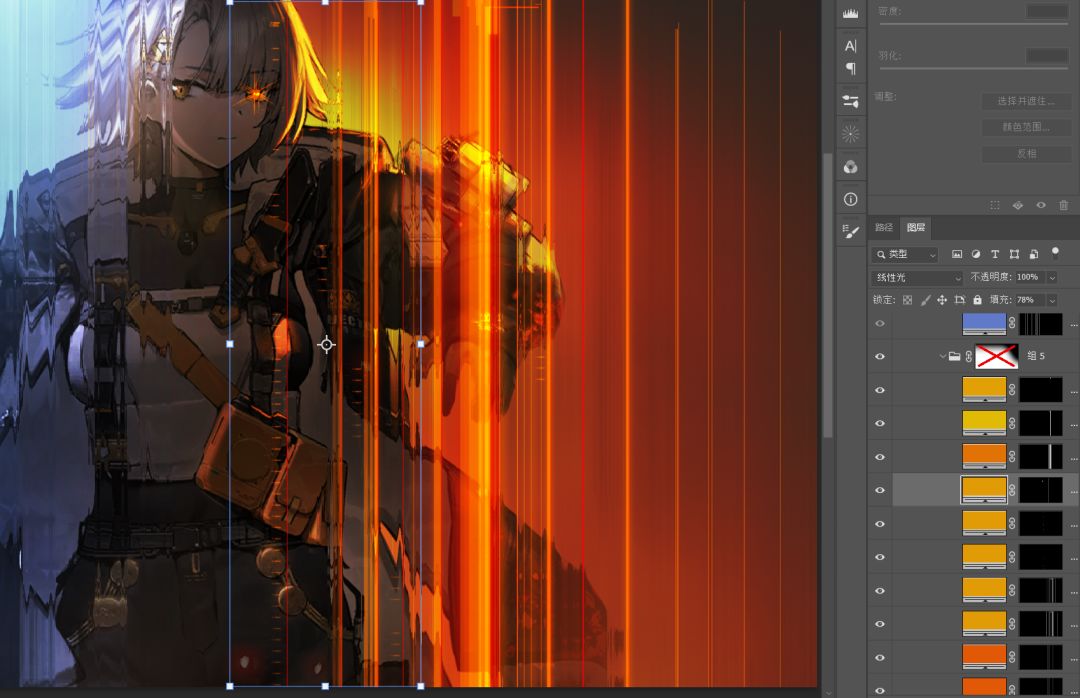Open the 线性光 blend mode dropdown

[x=917, y=277]
